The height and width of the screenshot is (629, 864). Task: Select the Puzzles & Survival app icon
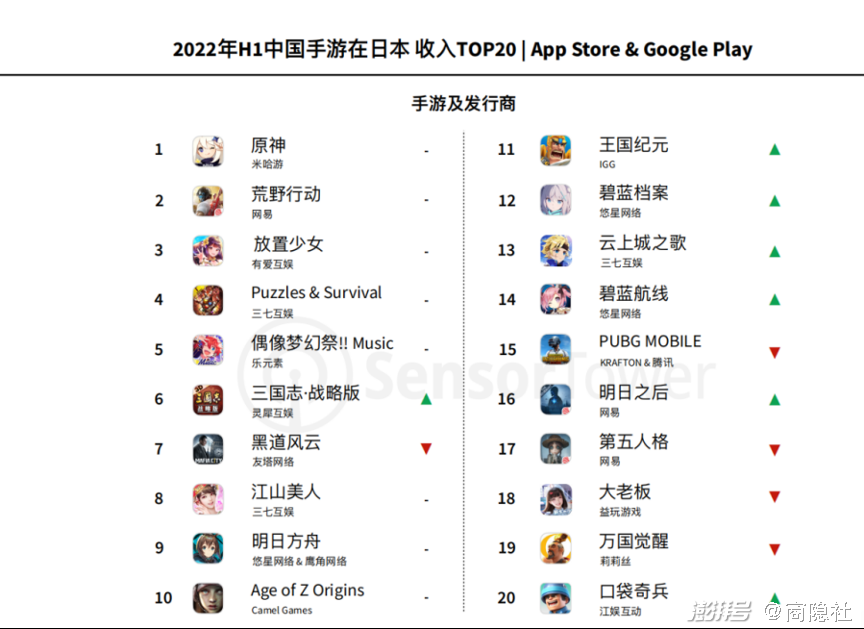tap(208, 300)
